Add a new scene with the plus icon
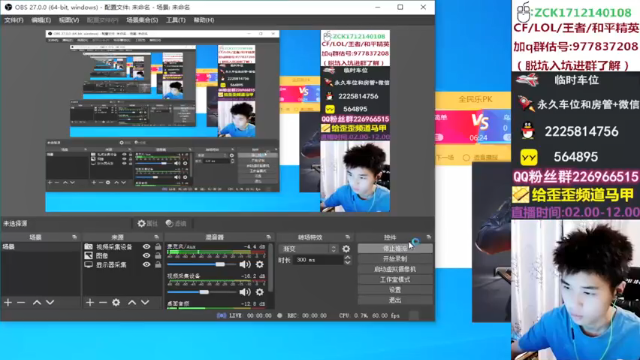640x360 pixels. tap(8, 302)
